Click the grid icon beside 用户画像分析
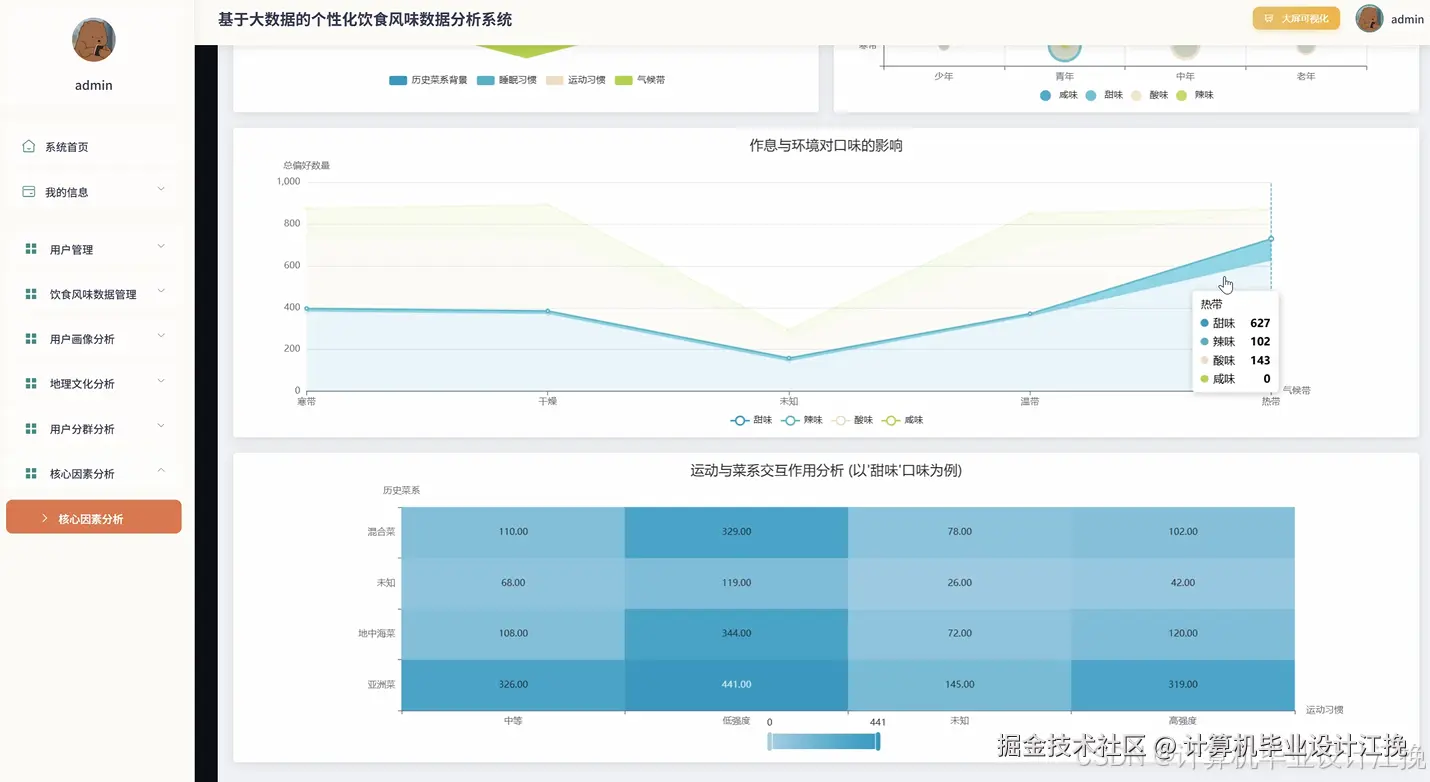This screenshot has height=782, width=1430. [31, 339]
